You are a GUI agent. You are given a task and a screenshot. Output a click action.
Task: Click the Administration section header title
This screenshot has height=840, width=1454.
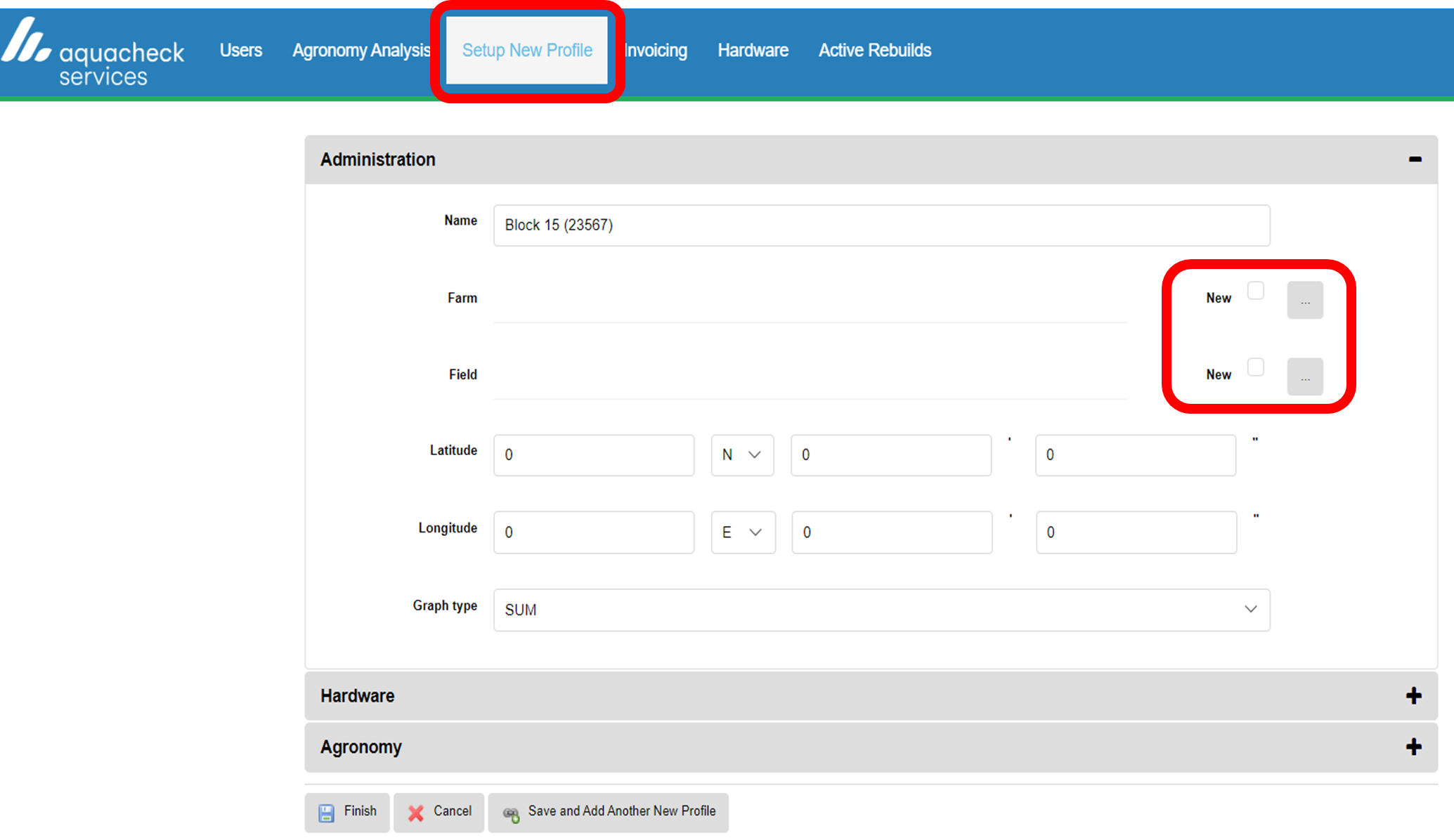[378, 159]
